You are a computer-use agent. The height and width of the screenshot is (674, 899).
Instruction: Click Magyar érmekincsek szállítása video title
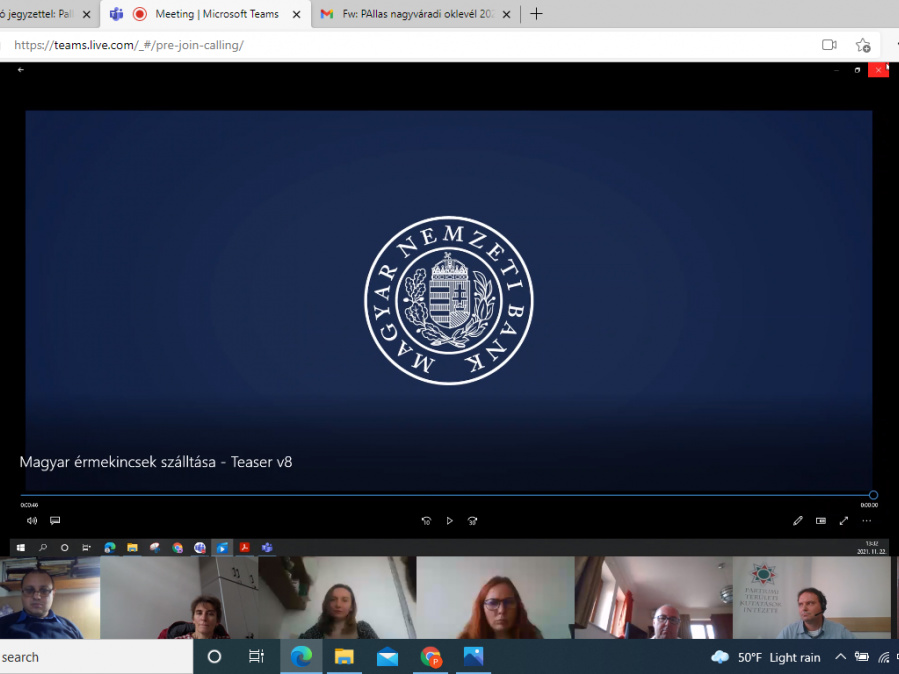coord(156,462)
